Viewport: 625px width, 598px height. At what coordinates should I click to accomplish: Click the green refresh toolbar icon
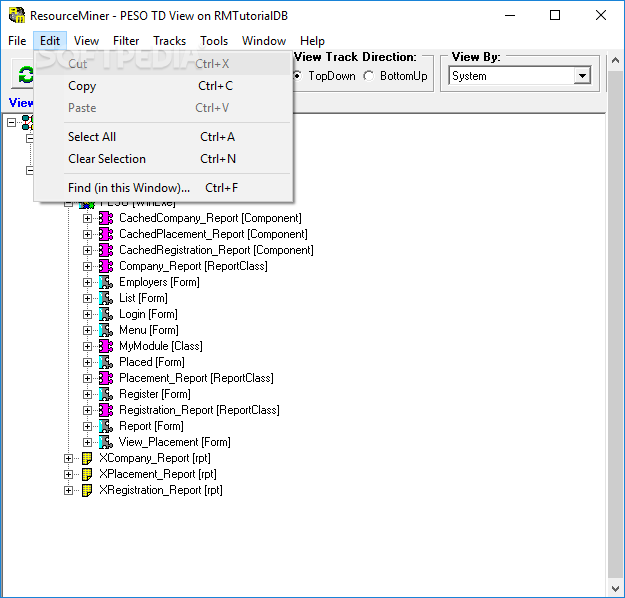click(25, 75)
